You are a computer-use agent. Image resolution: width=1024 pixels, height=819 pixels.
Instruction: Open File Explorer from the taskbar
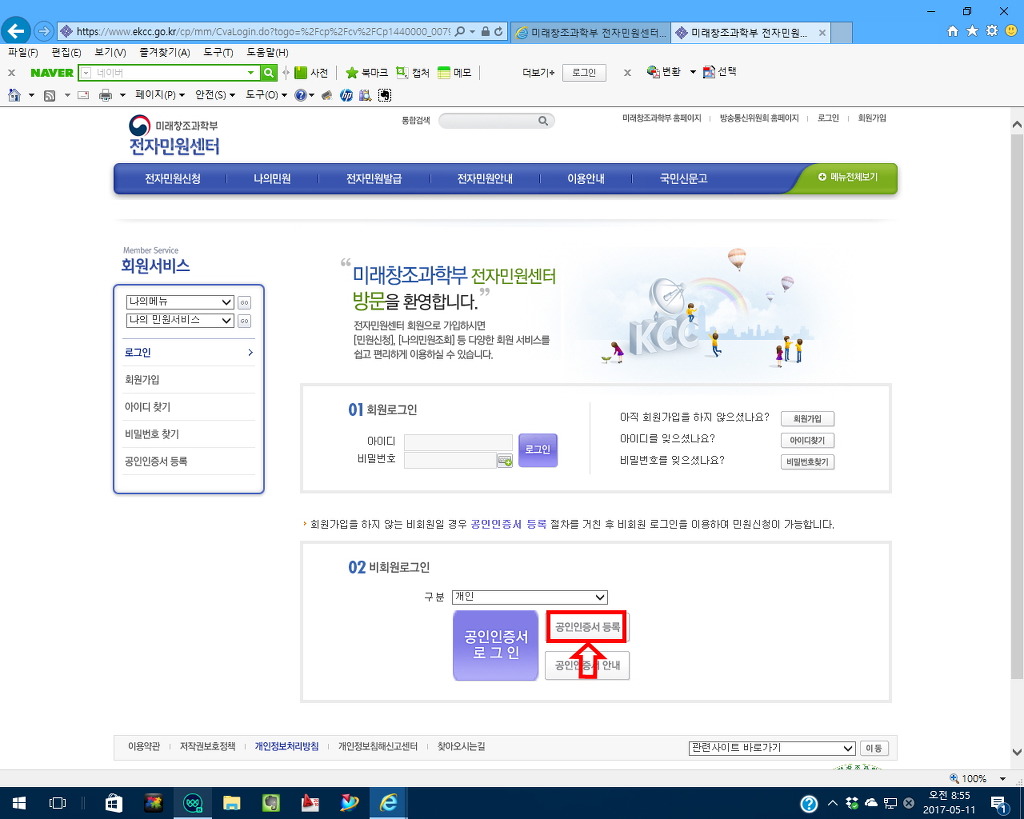pos(231,803)
